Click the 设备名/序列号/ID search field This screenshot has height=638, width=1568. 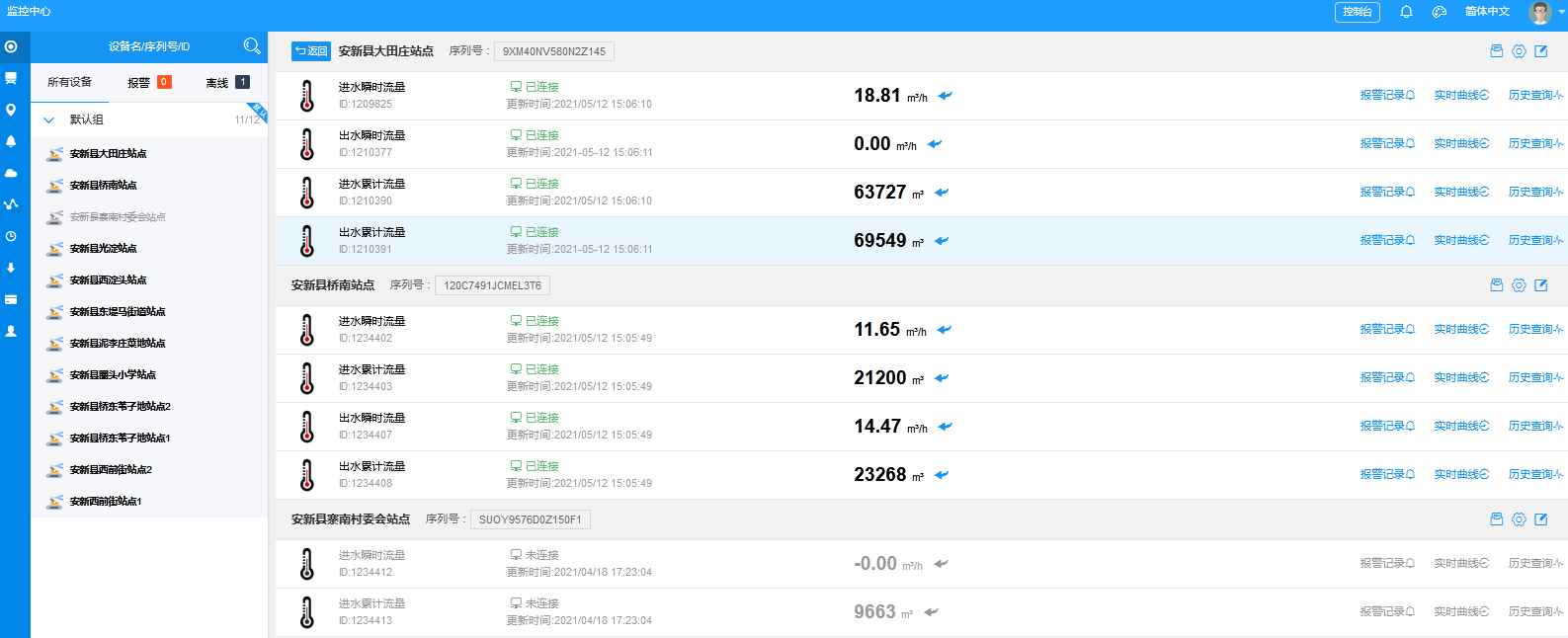148,46
